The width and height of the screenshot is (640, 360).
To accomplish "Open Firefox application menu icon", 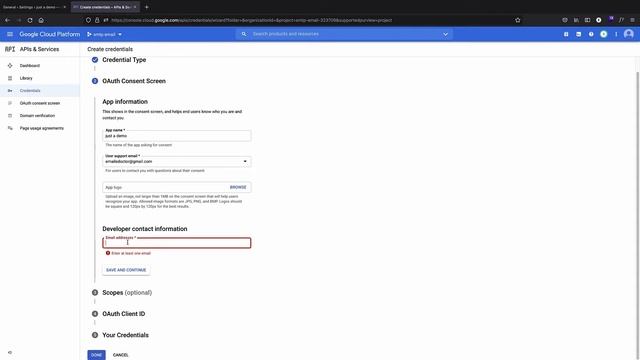I will pyautogui.click(x=632, y=20).
